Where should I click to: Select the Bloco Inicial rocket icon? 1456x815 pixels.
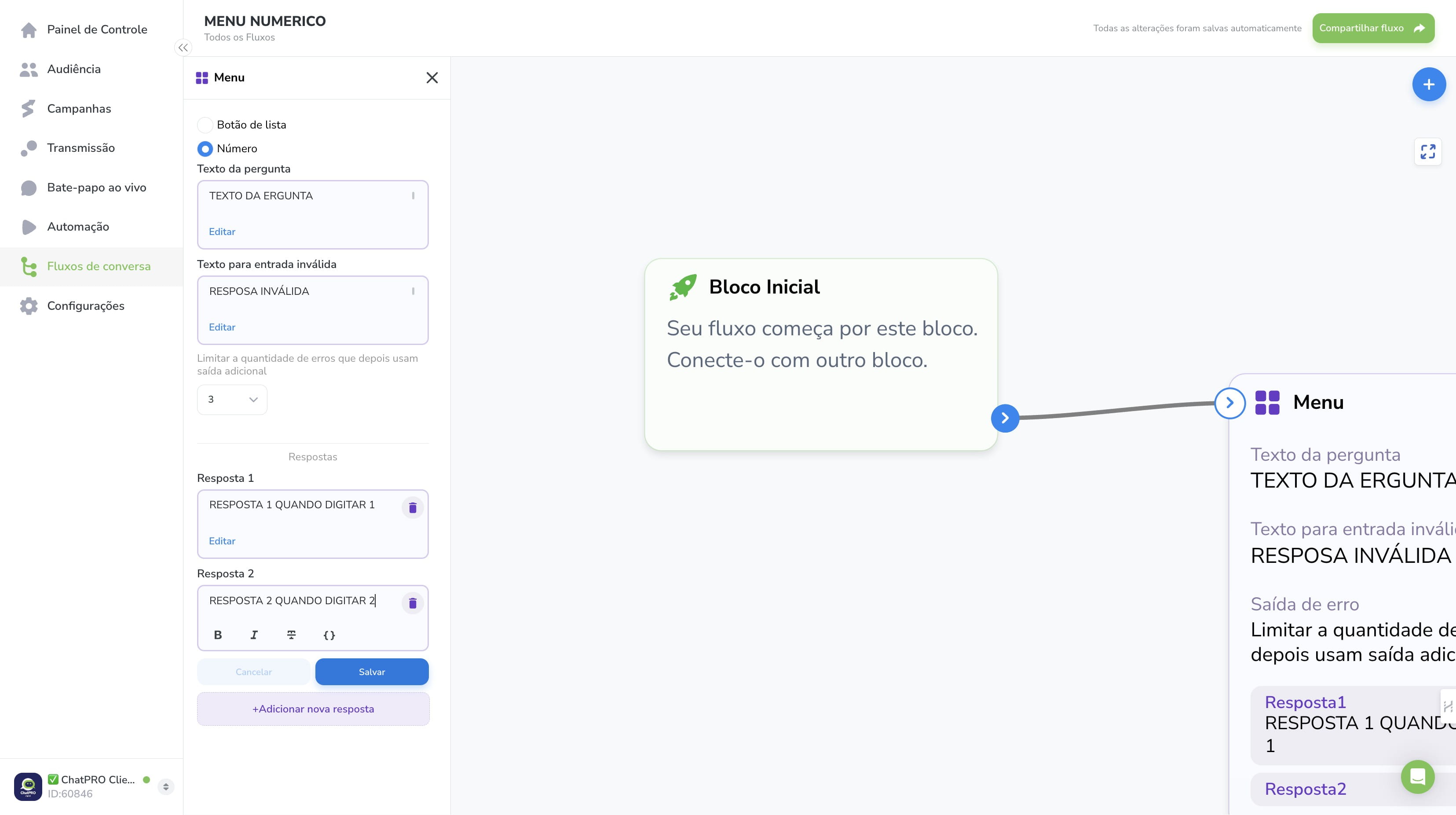[x=683, y=287]
